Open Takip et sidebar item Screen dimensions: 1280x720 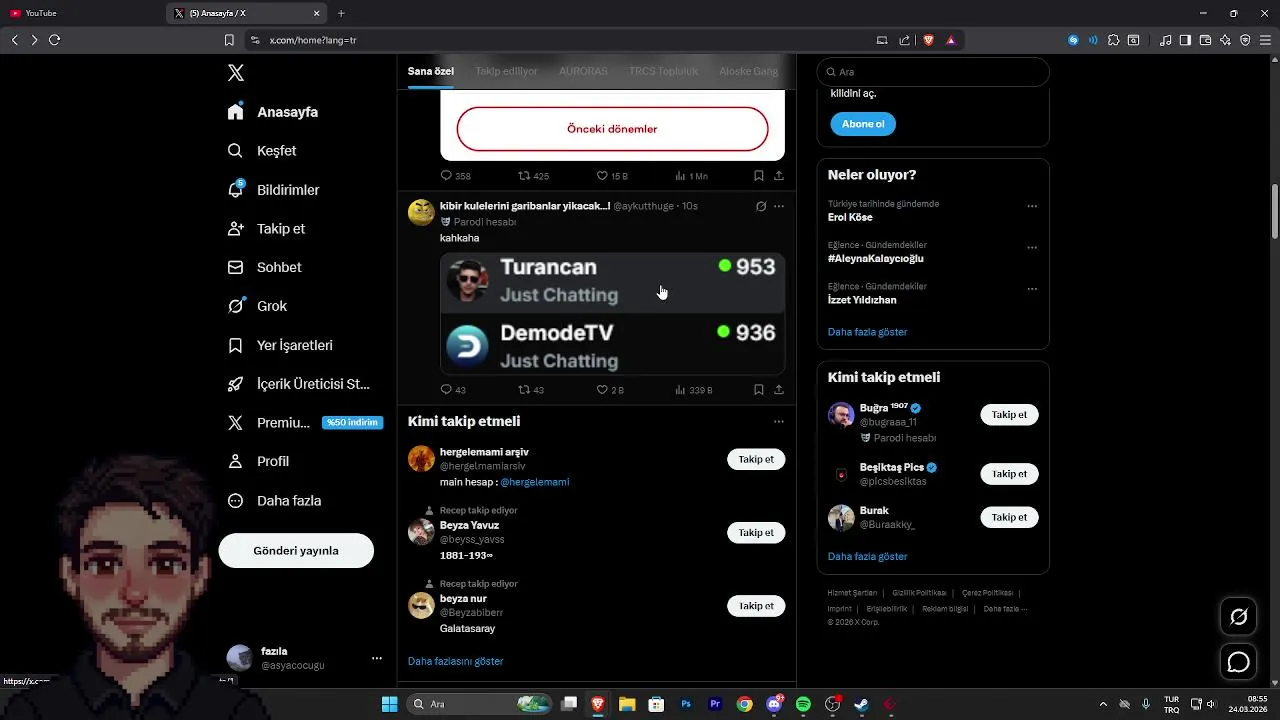266,228
